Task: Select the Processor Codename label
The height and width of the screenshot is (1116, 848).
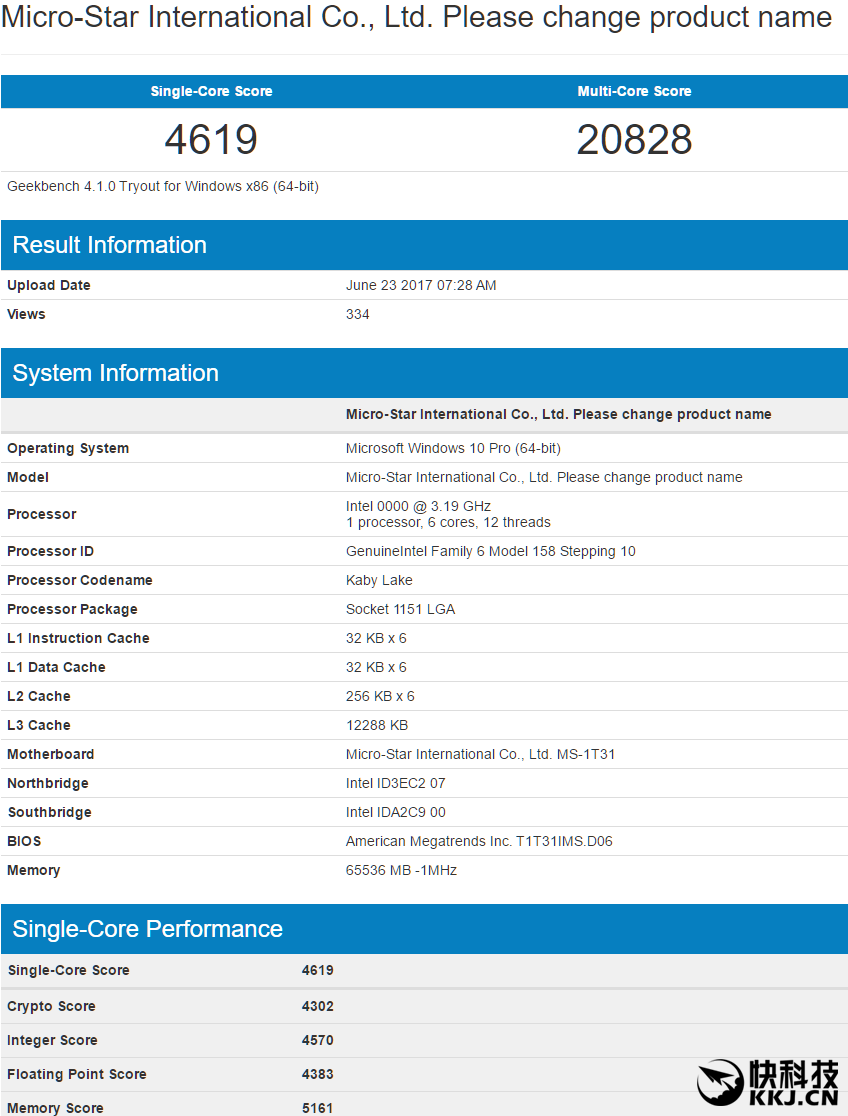Action: (x=80, y=580)
